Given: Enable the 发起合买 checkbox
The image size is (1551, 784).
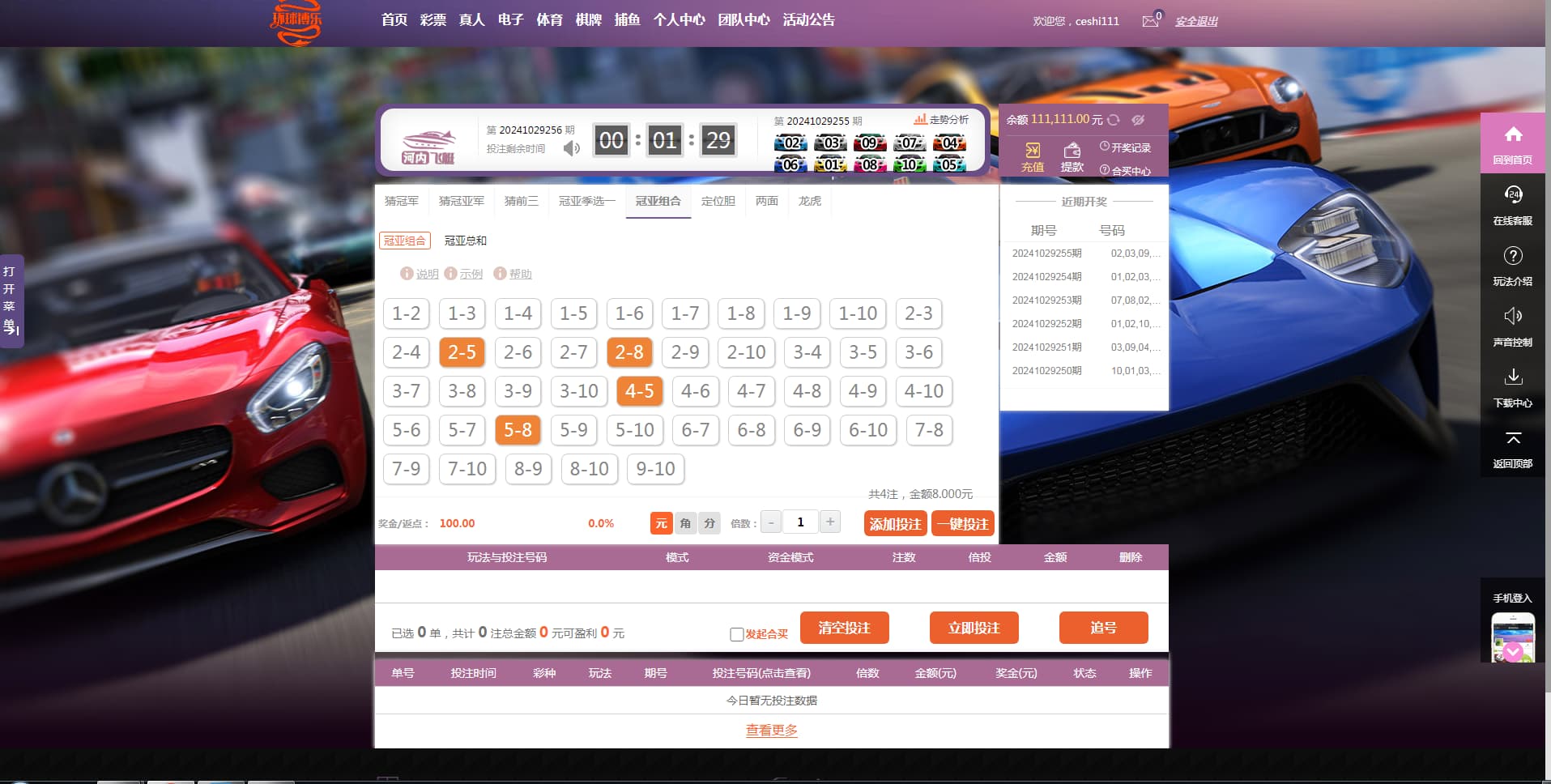Looking at the screenshot, I should [x=737, y=634].
